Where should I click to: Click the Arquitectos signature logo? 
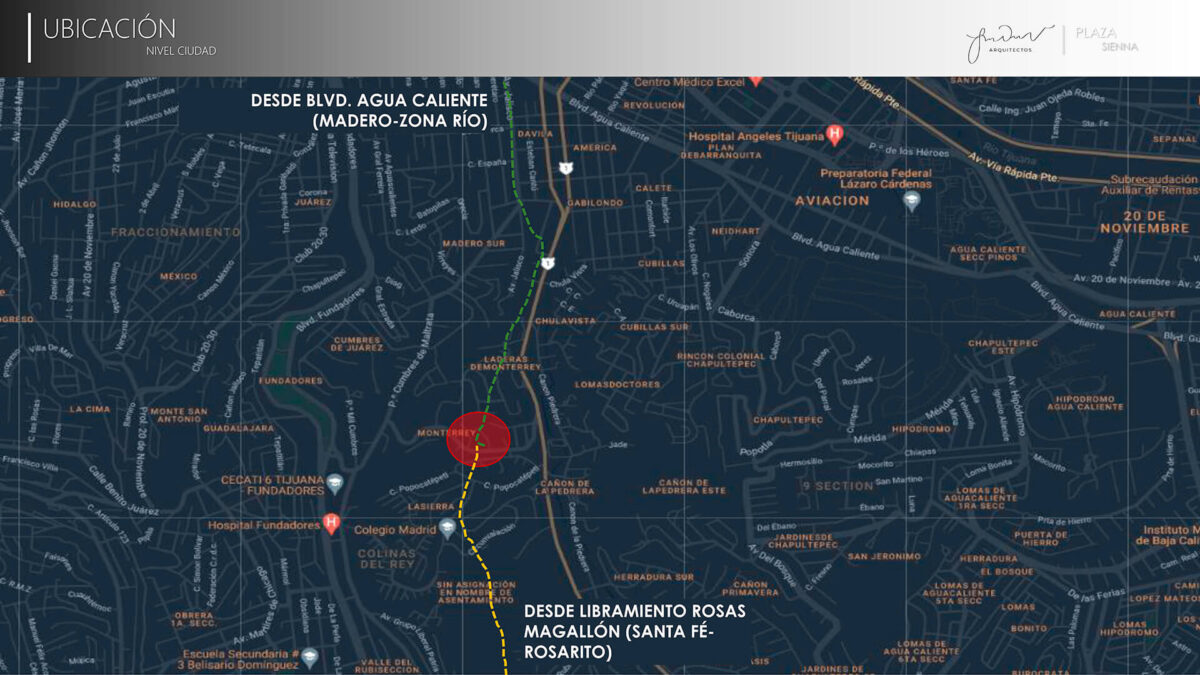coord(1010,40)
